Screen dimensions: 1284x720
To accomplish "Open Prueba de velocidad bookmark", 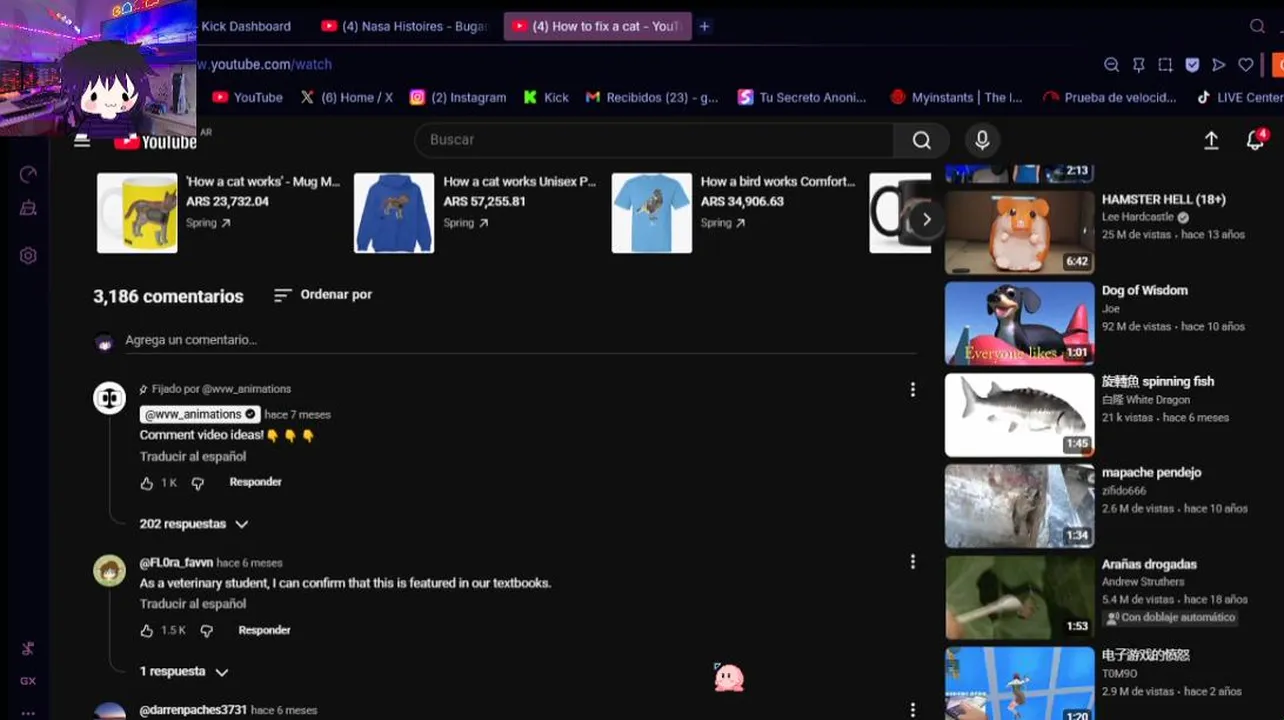I will coord(1110,97).
